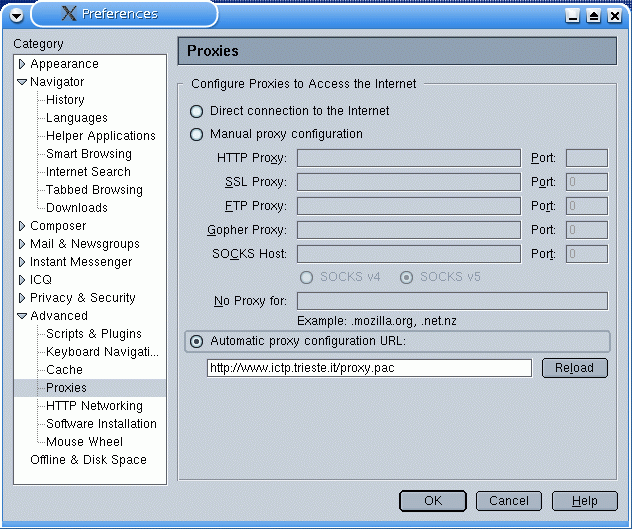Open the History preferences page
The image size is (632, 529).
click(65, 100)
